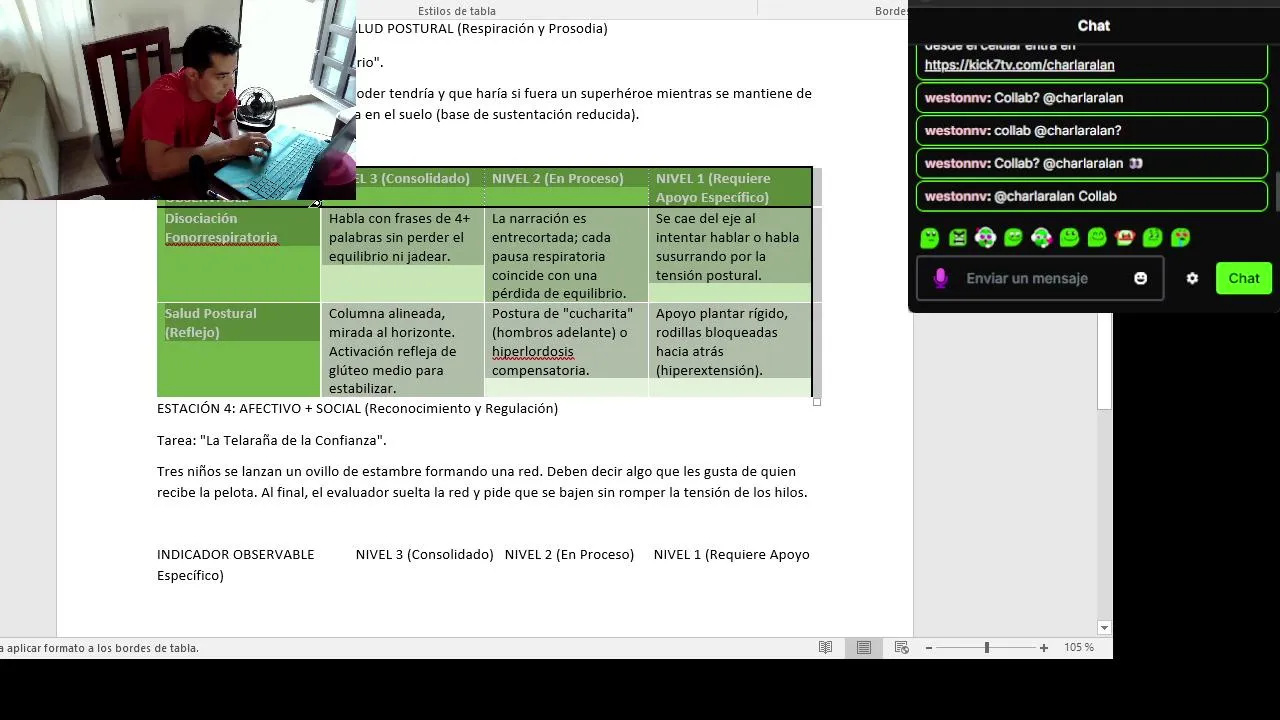Image resolution: width=1280 pixels, height=720 pixels.
Task: Click heading 'ESTACIÓN 4: AFECTIVO + SOCIAL'
Action: coord(357,408)
